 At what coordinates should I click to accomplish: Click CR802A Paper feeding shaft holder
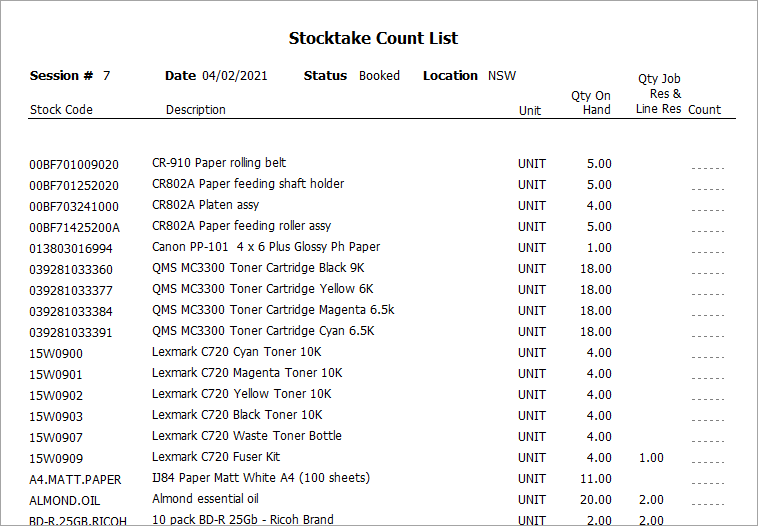click(248, 184)
